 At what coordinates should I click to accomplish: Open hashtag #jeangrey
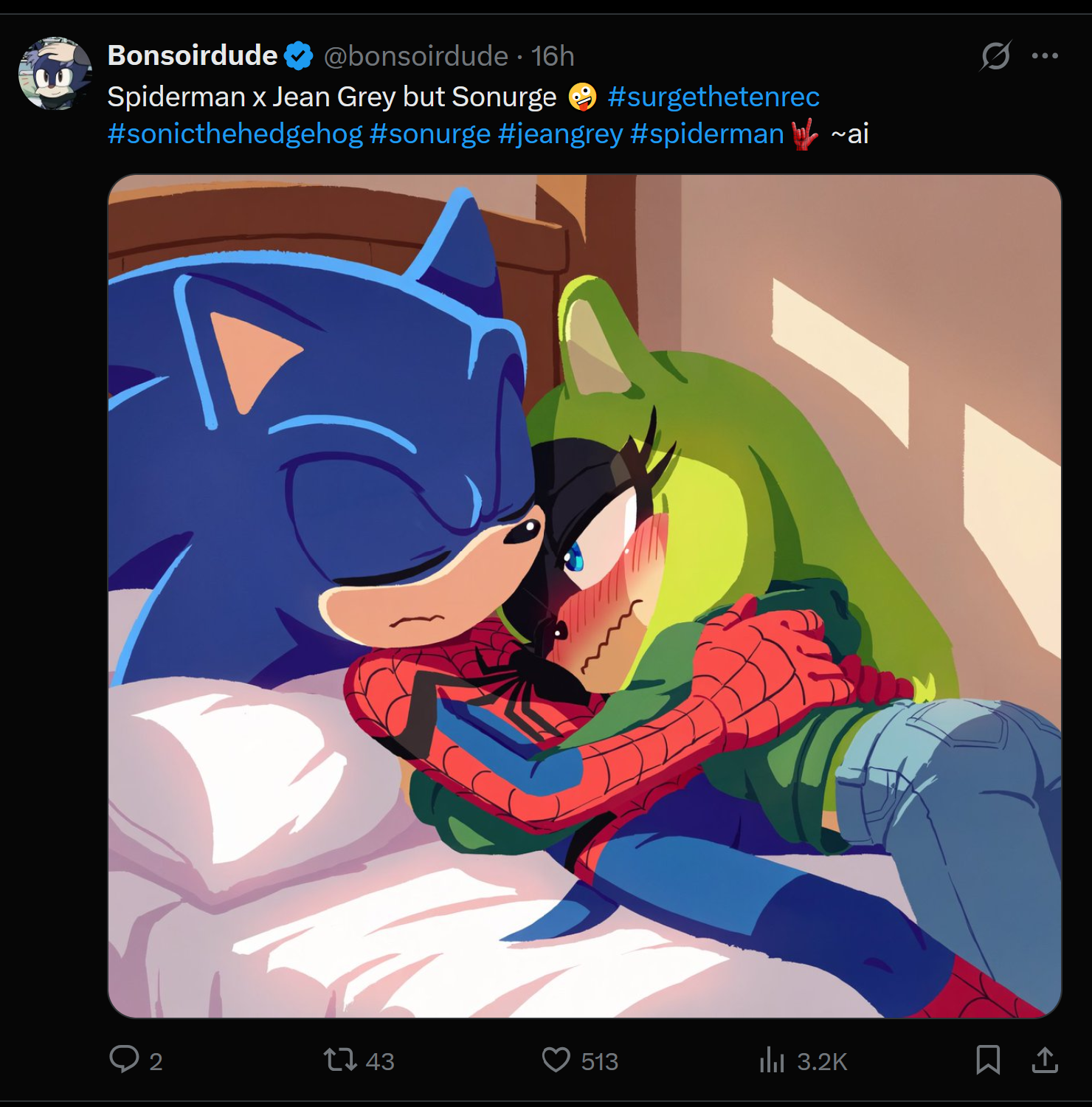click(x=561, y=134)
